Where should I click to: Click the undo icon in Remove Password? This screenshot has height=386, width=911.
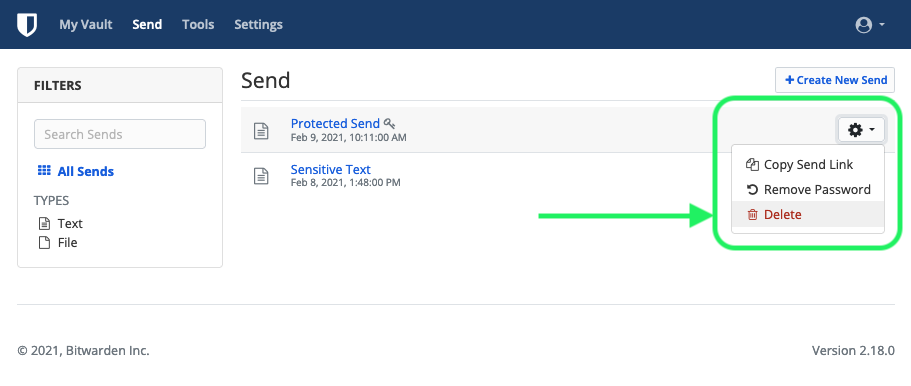pyautogui.click(x=752, y=190)
